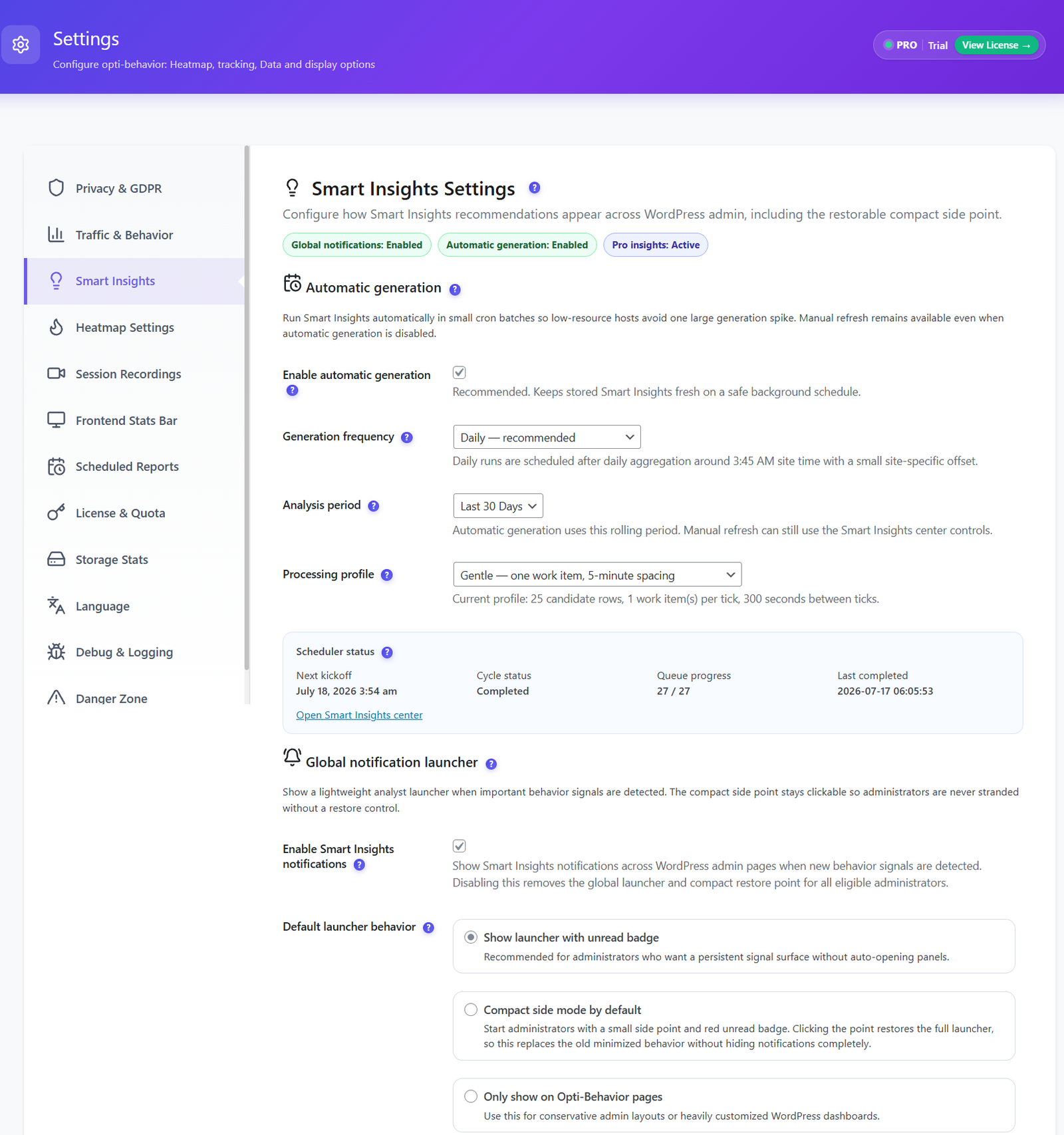Viewport: 1064px width, 1135px height.
Task: Open help icon next to Automatic generation heading
Action: tap(455, 289)
